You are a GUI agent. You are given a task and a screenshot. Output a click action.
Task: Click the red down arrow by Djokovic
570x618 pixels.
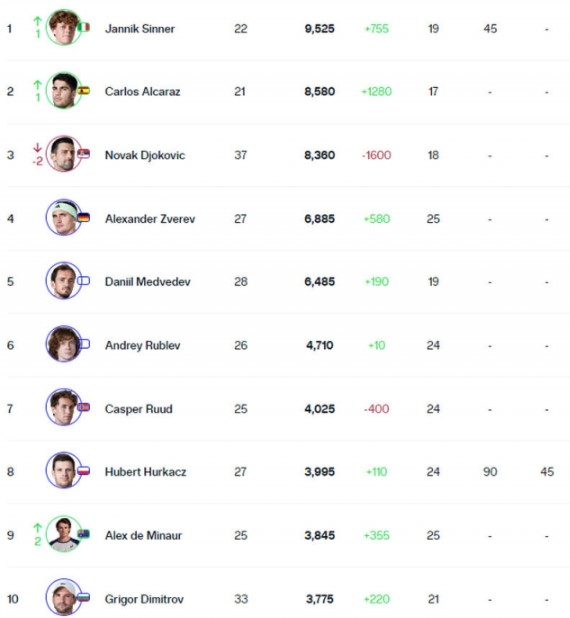tap(37, 148)
